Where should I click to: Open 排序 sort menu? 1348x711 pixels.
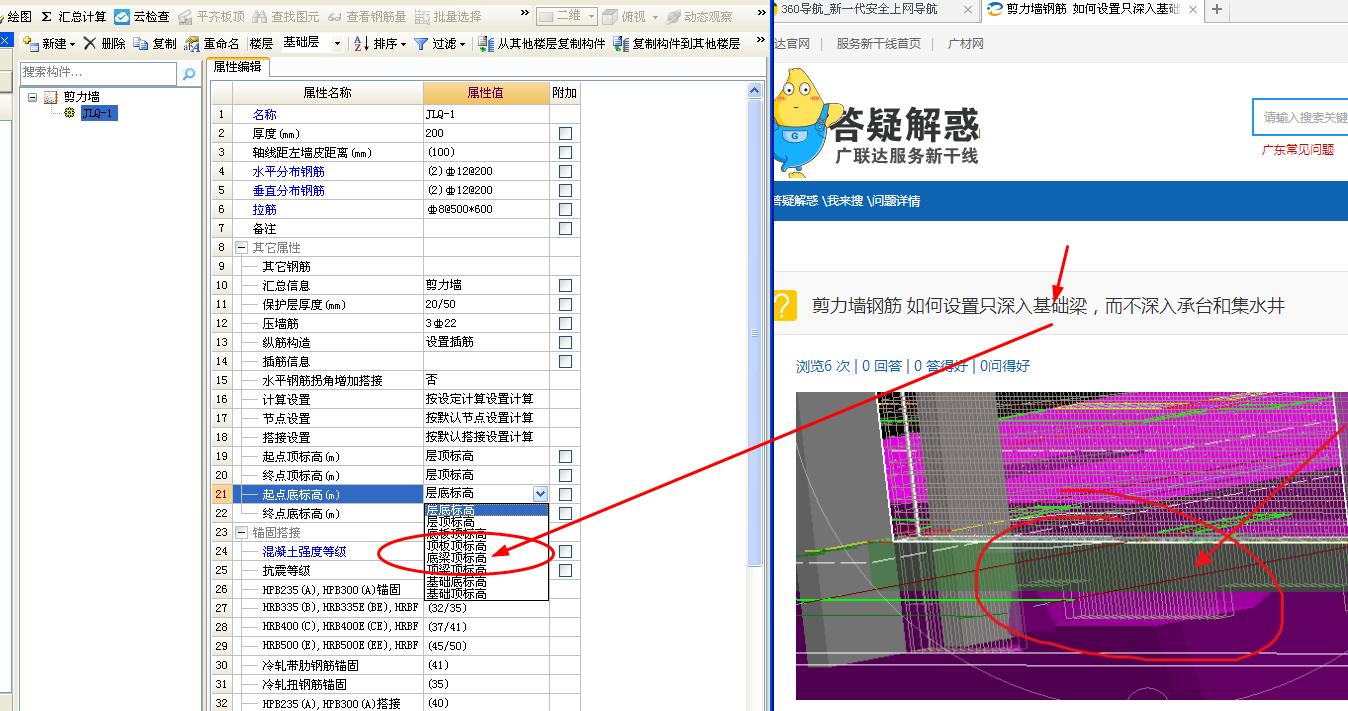[380, 44]
